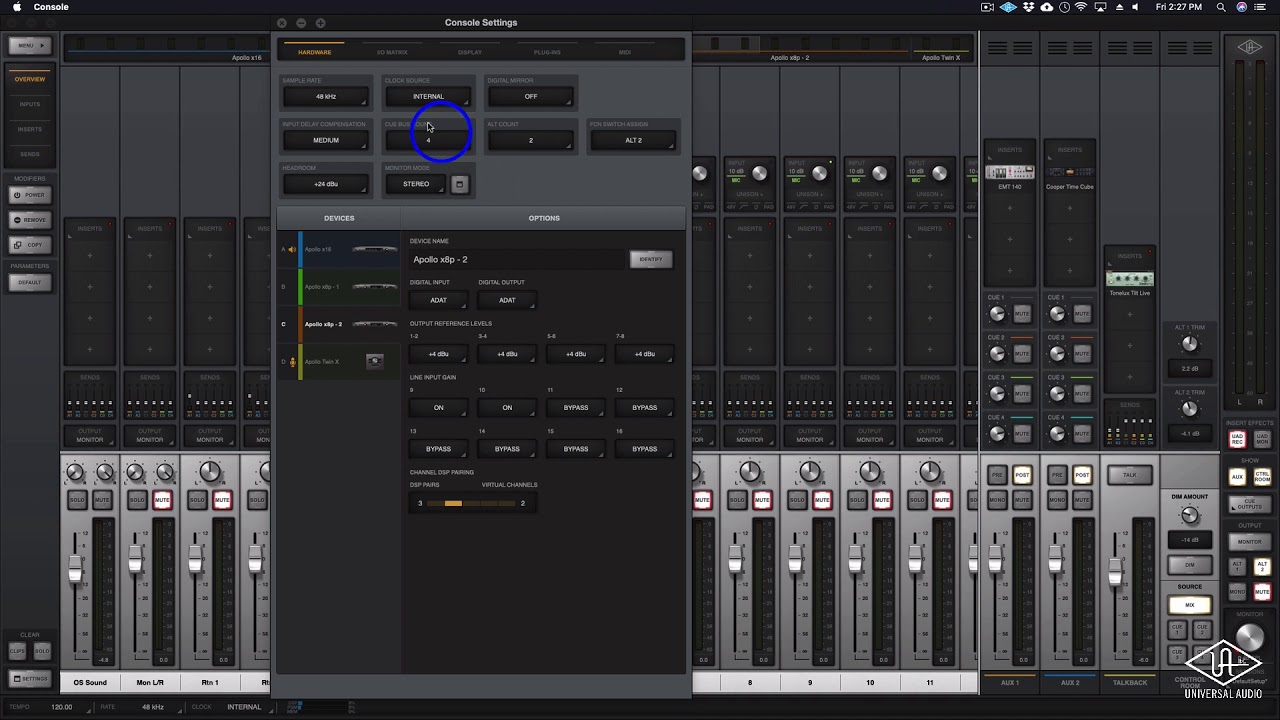Click the AUX 1 PRE button

click(x=997, y=475)
